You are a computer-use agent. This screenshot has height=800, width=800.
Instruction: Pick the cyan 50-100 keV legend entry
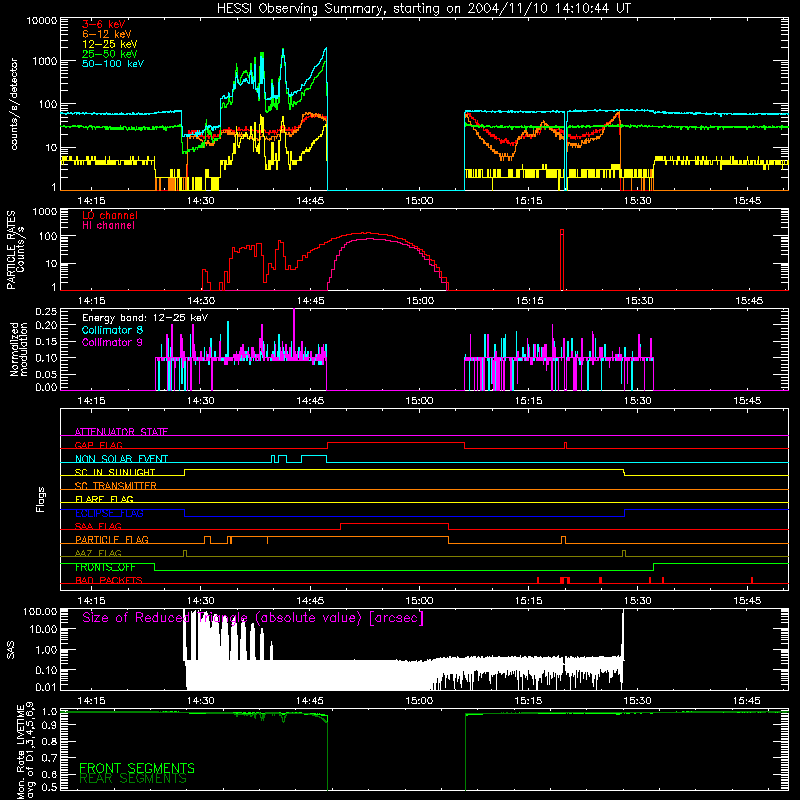113,64
